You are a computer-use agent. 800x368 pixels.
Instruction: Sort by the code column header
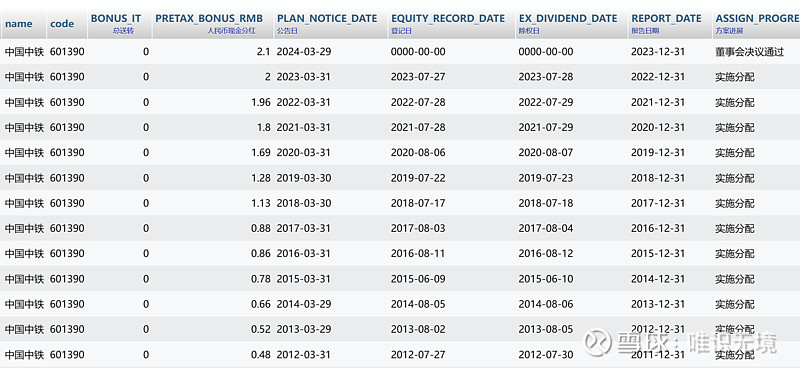[x=62, y=24]
